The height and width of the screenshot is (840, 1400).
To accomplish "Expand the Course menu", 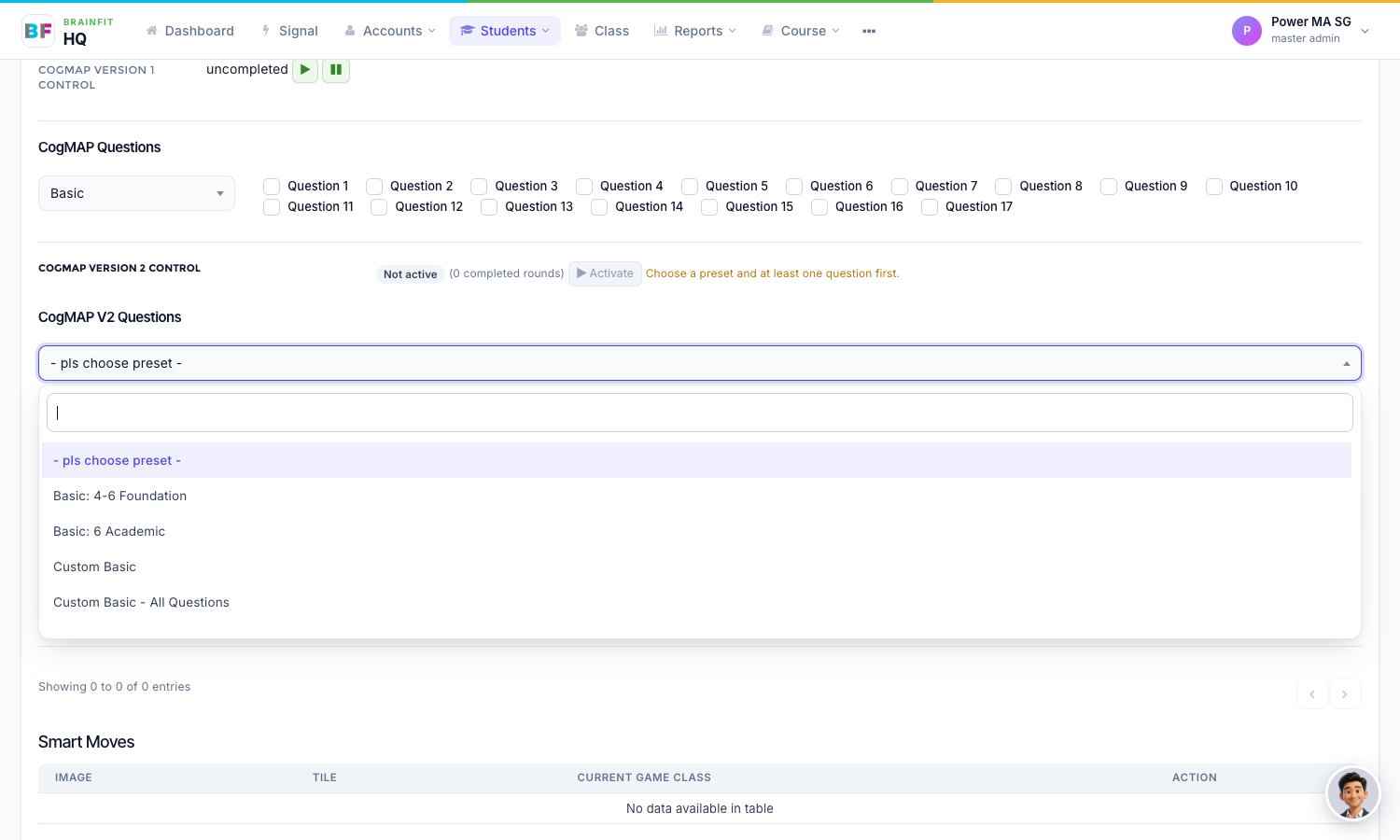I will (801, 31).
